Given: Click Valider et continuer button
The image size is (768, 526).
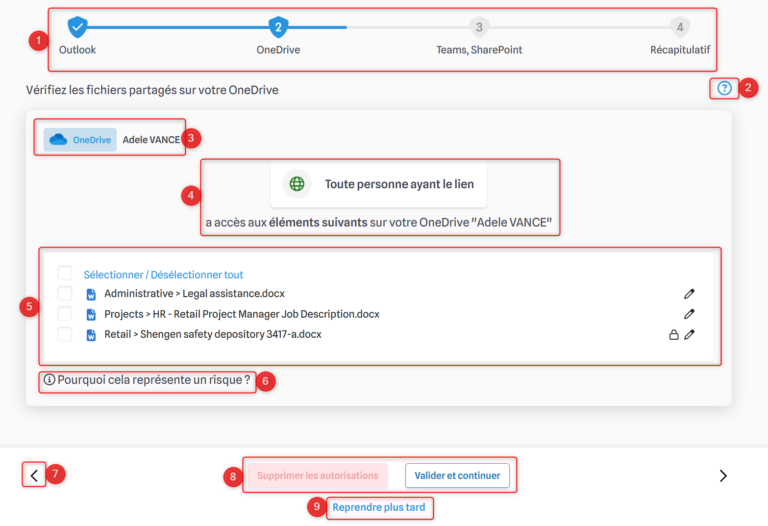Looking at the screenshot, I should coord(457,476).
